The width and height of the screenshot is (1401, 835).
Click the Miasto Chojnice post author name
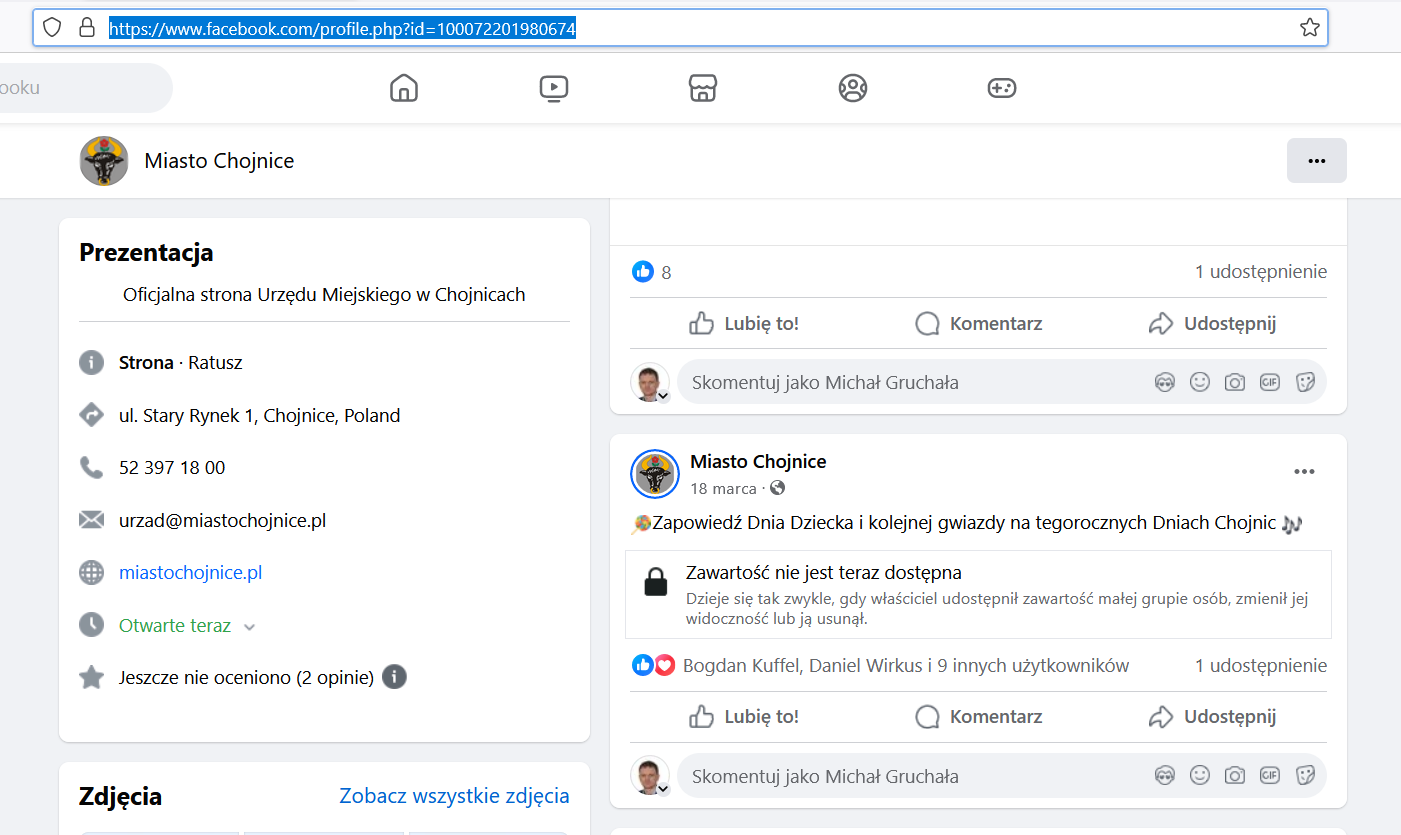[758, 462]
